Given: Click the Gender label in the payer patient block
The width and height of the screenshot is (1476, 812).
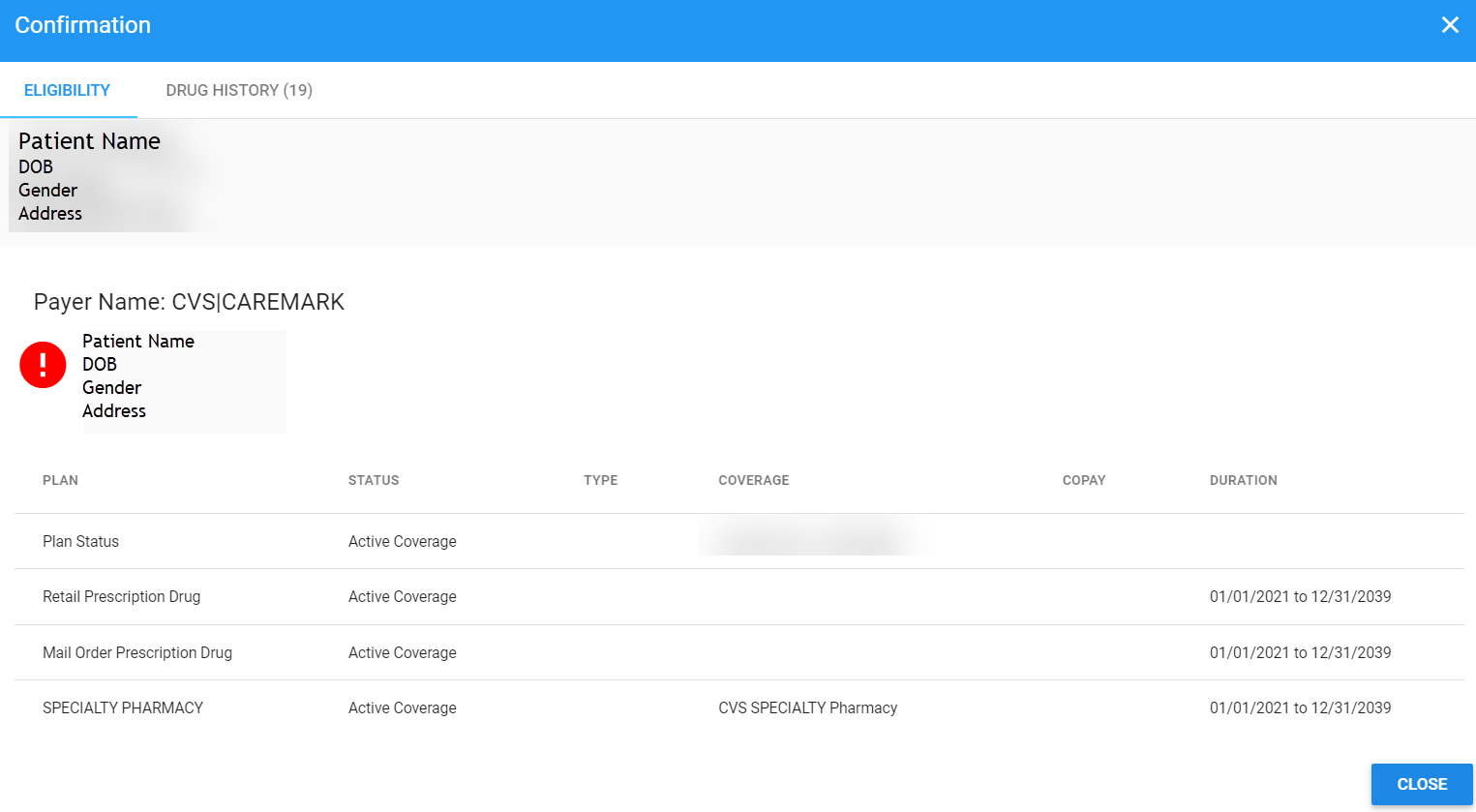Looking at the screenshot, I should pyautogui.click(x=111, y=387).
